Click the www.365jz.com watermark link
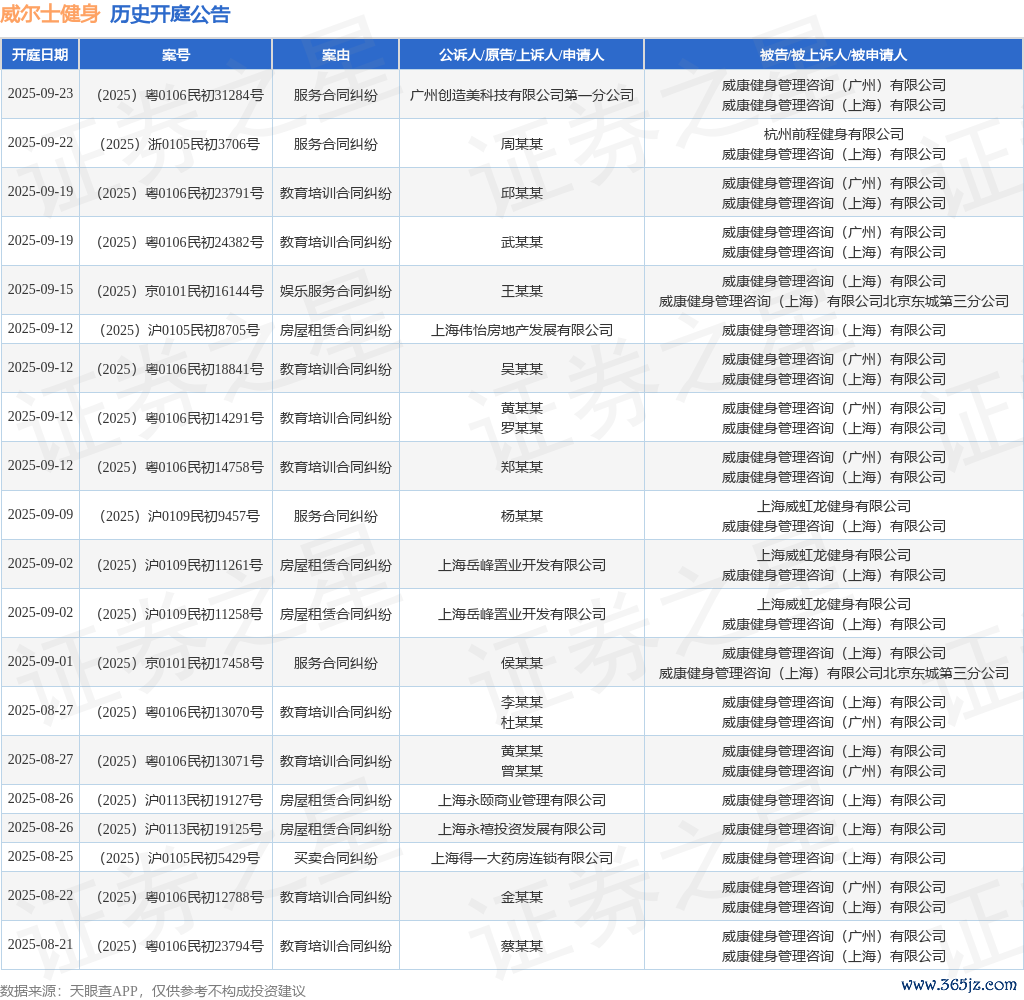Image resolution: width=1024 pixels, height=1000 pixels. 958,984
